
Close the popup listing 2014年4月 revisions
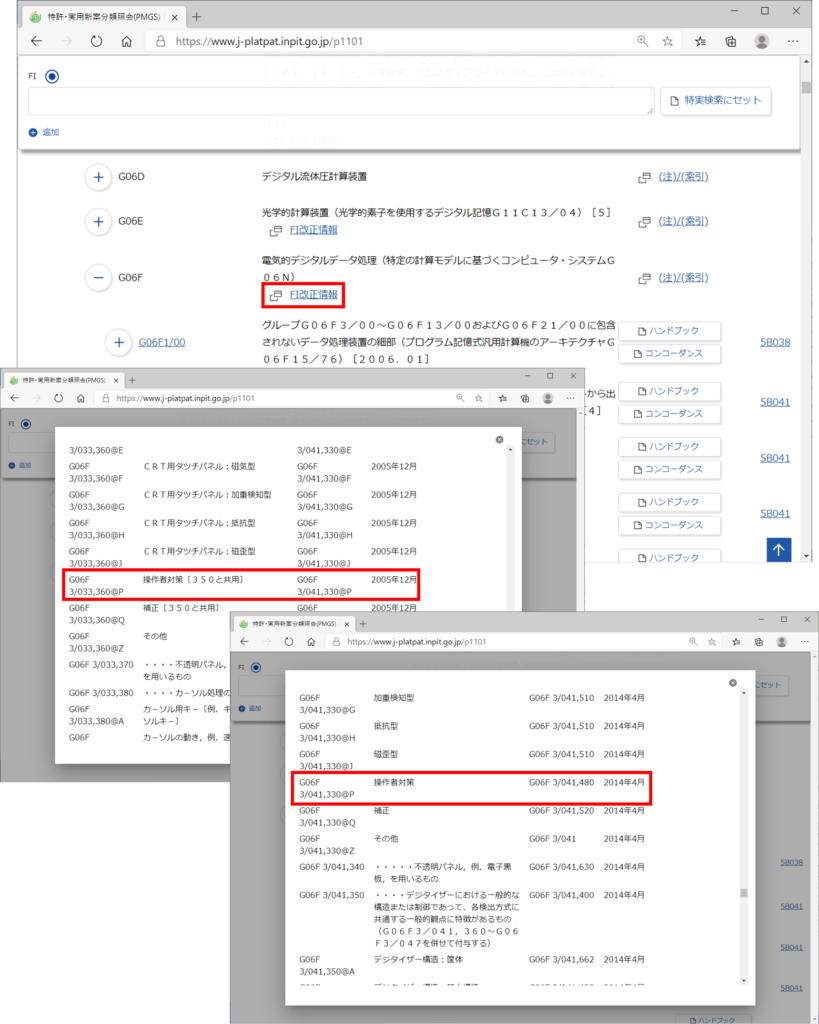click(733, 683)
